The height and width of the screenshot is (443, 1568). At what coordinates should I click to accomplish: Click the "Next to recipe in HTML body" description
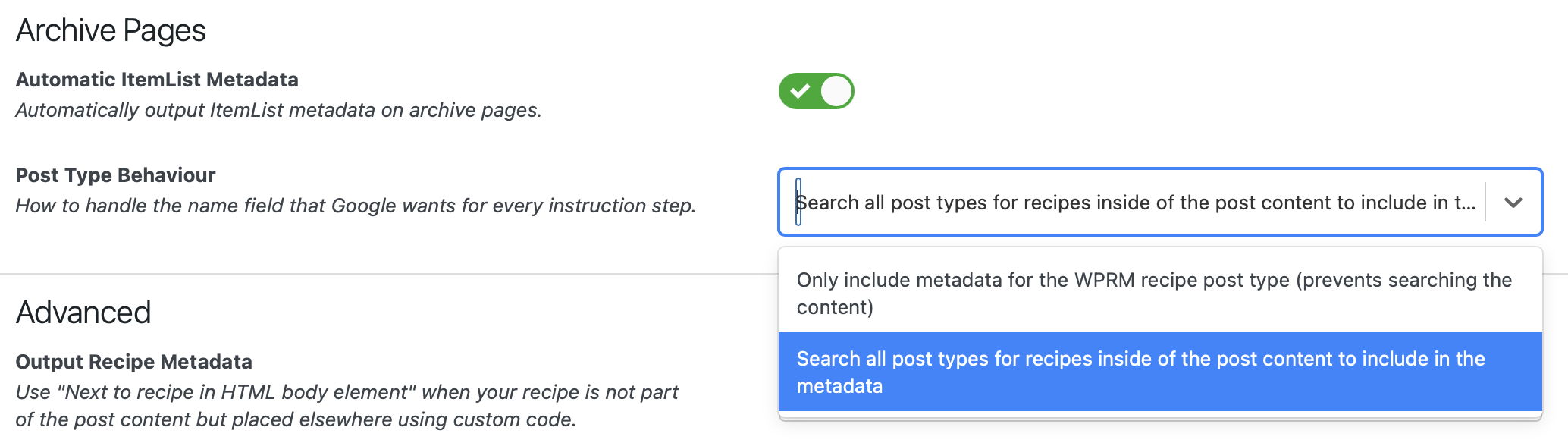(x=347, y=406)
